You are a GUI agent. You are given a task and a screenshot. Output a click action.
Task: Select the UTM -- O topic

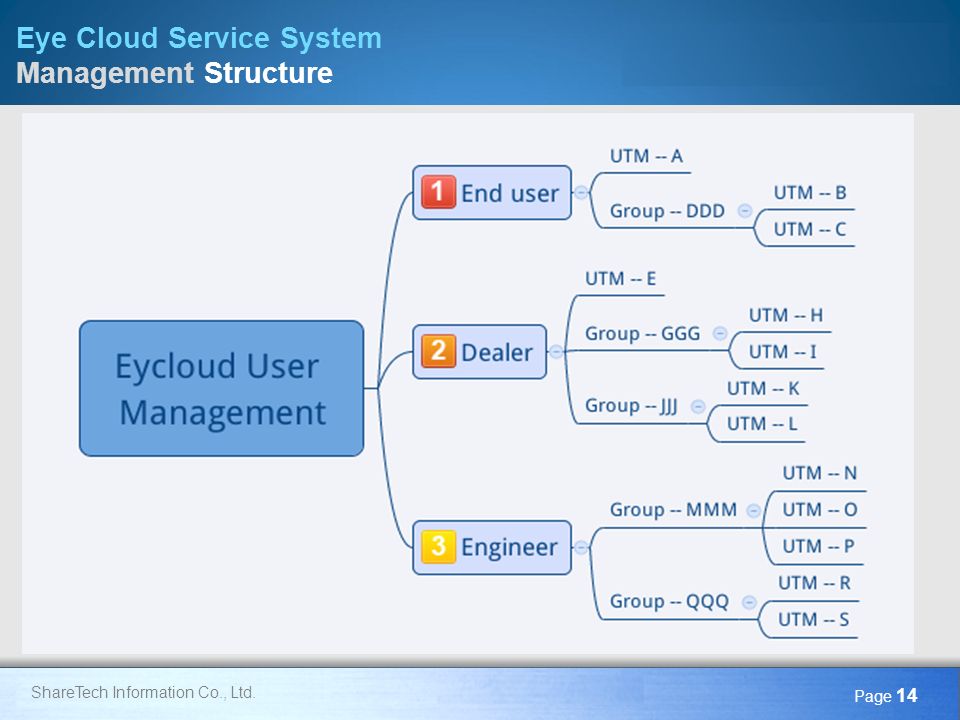click(x=819, y=510)
